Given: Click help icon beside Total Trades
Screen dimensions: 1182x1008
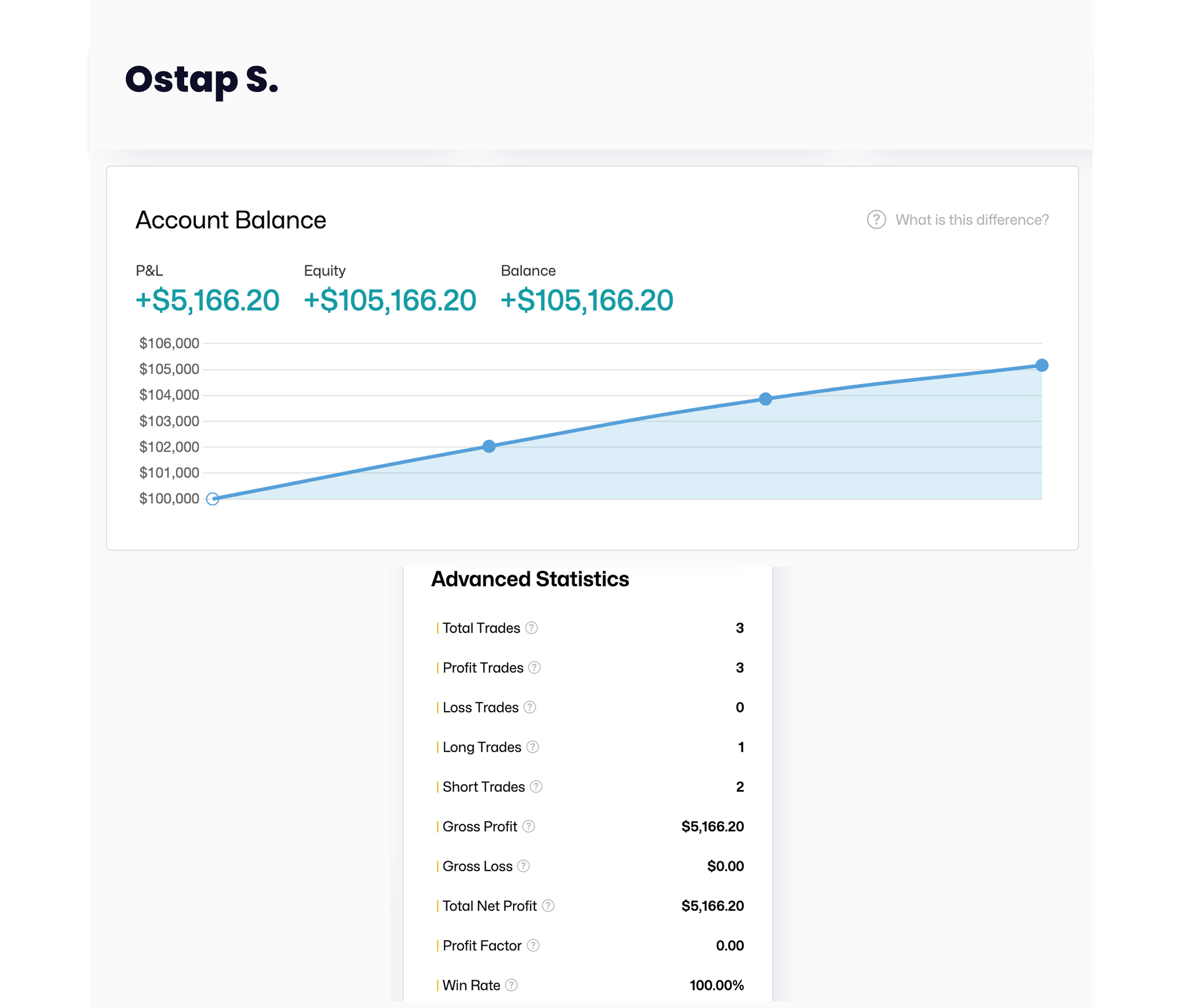Looking at the screenshot, I should (x=531, y=627).
